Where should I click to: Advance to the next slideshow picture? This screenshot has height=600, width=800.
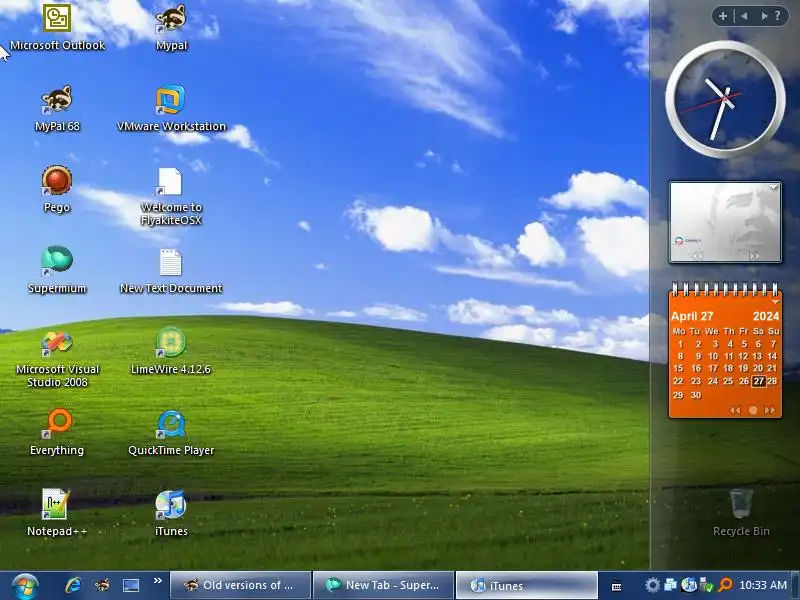(754, 256)
